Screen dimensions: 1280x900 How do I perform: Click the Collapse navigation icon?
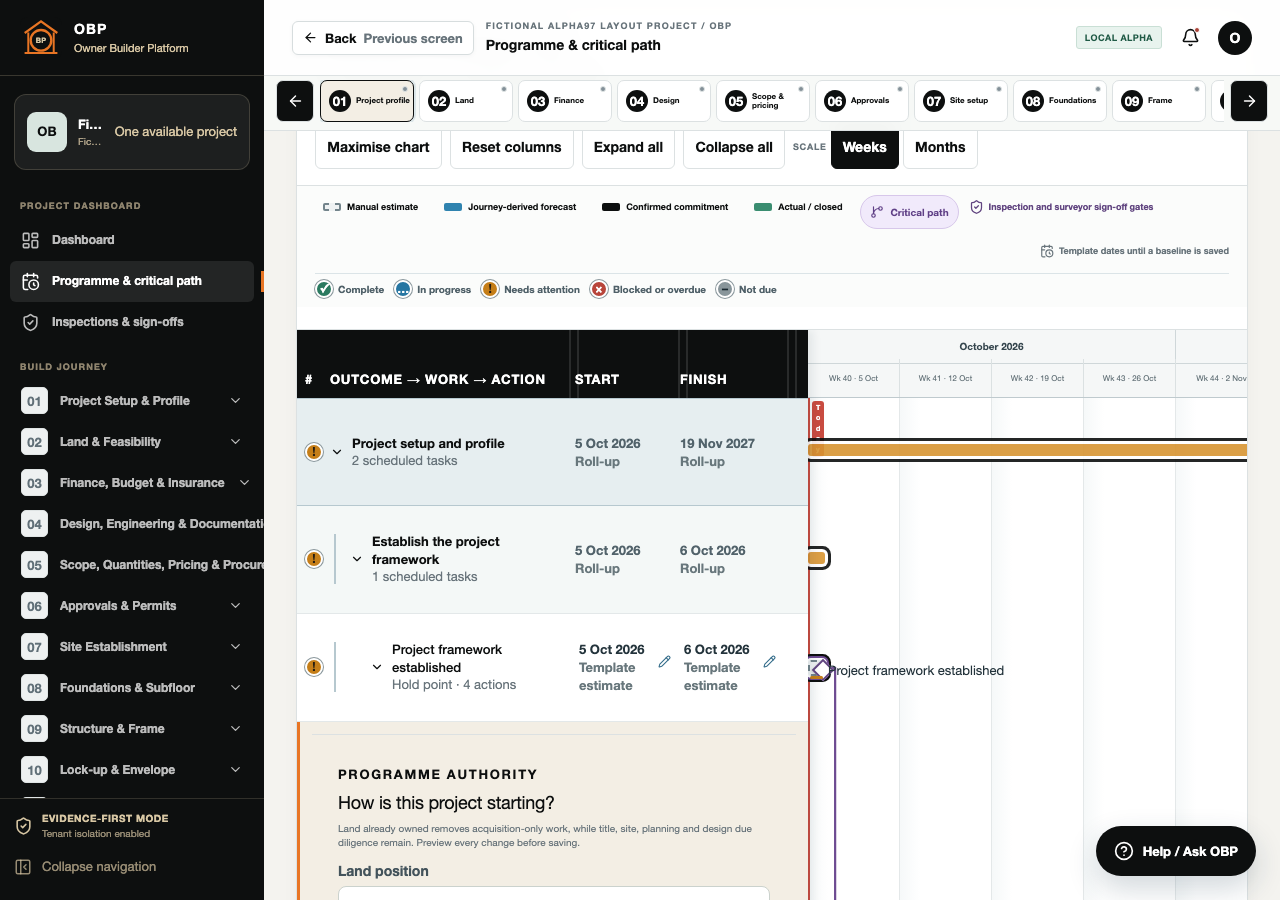(23, 867)
